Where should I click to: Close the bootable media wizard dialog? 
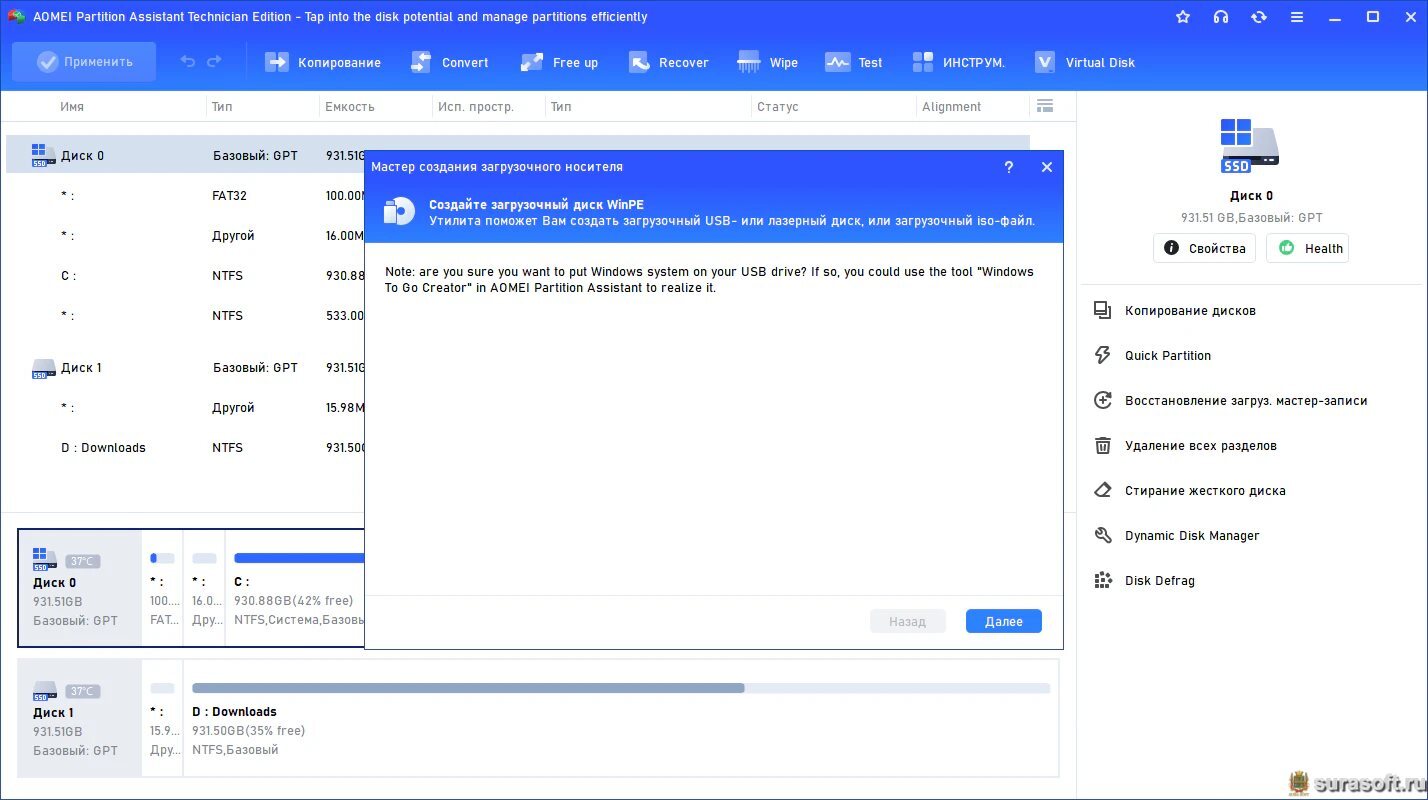1047,167
